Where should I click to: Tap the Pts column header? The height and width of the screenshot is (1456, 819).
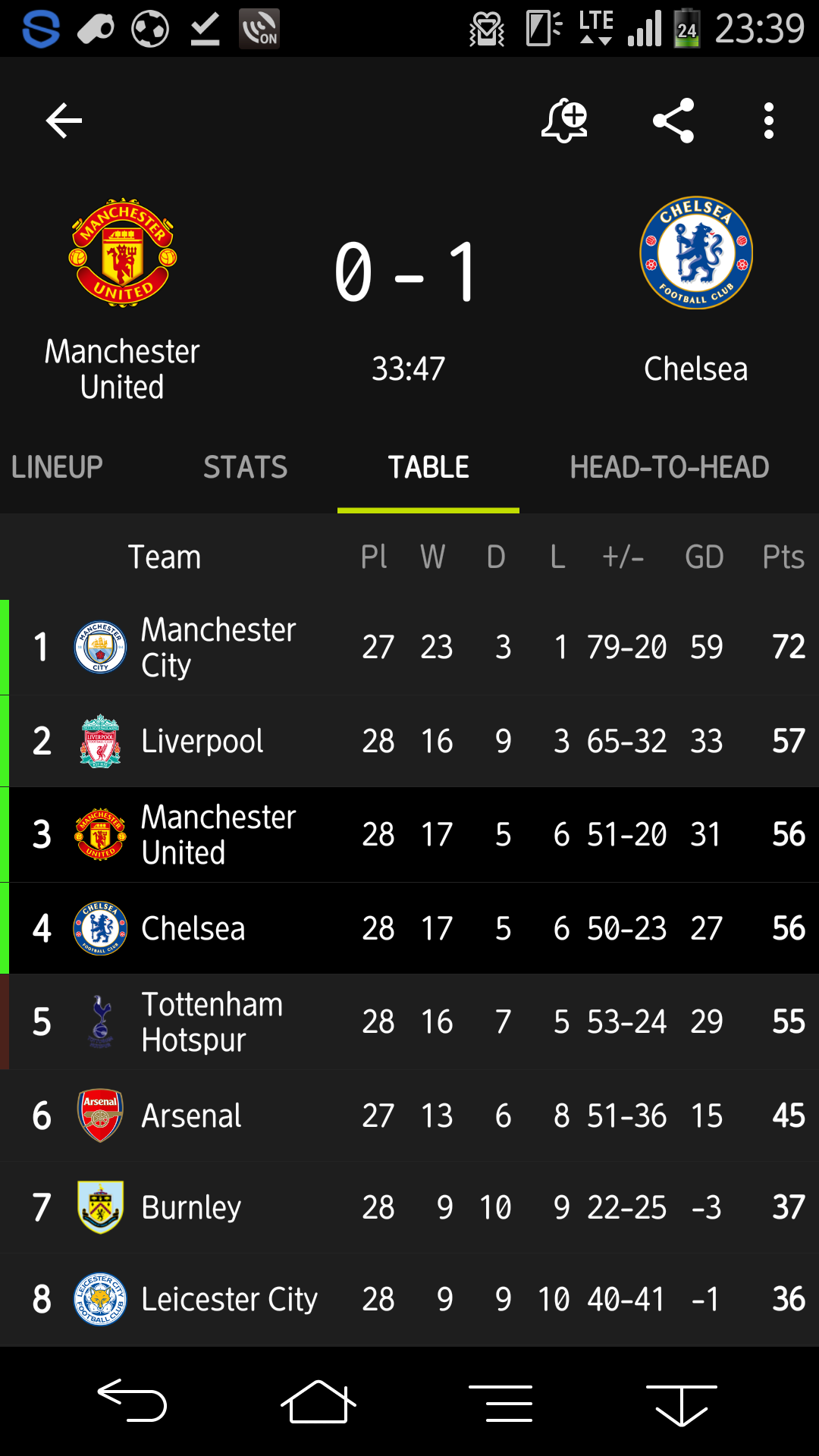[x=783, y=557]
